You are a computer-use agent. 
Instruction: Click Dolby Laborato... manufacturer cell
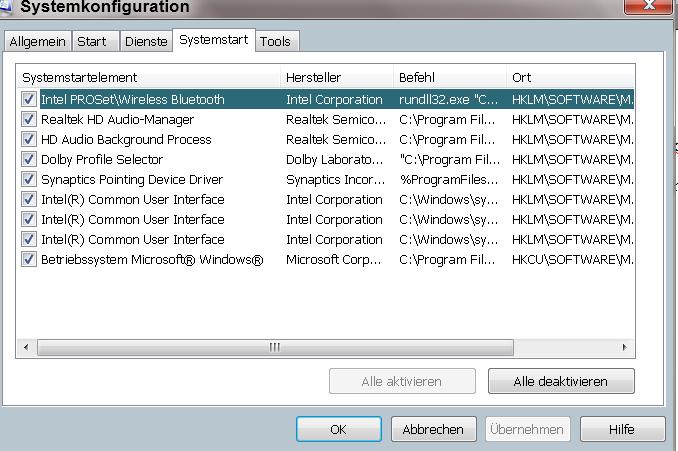334,160
